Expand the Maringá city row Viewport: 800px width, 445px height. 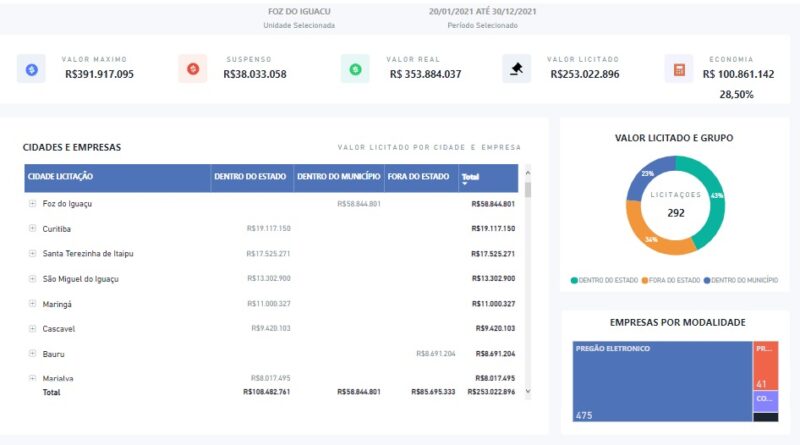click(33, 304)
